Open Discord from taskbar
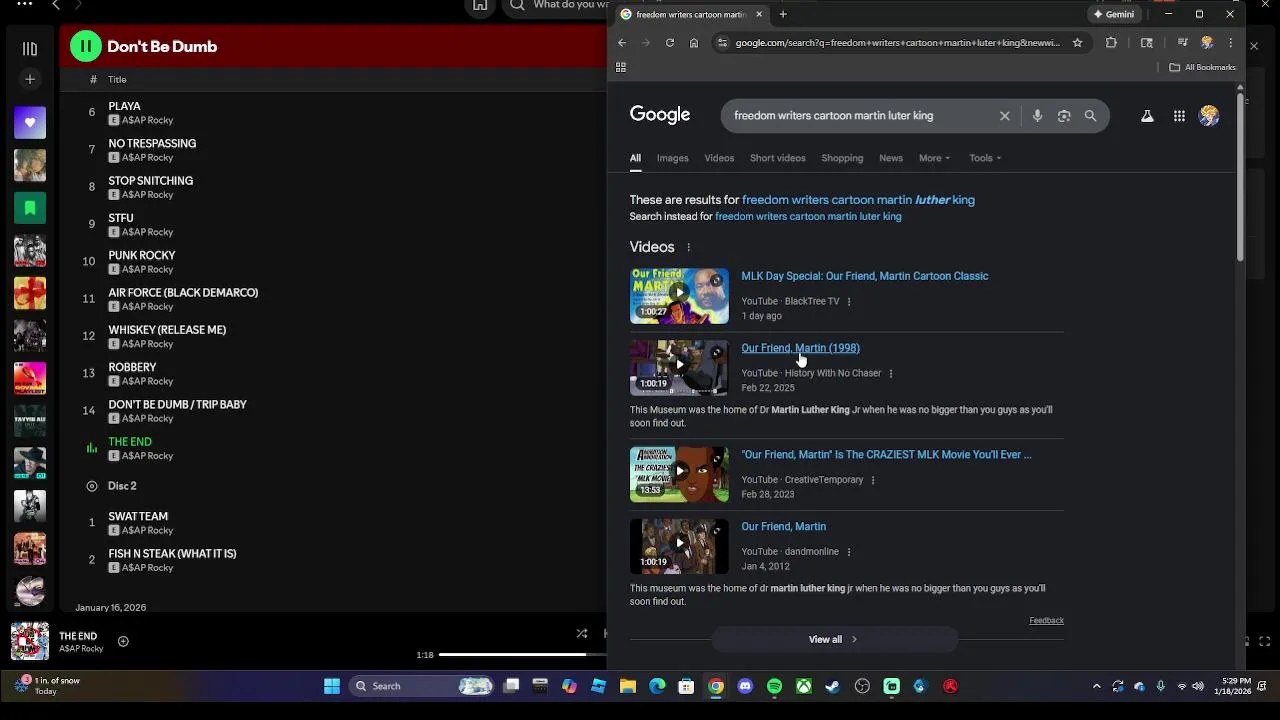Viewport: 1280px width, 720px height. [x=745, y=686]
